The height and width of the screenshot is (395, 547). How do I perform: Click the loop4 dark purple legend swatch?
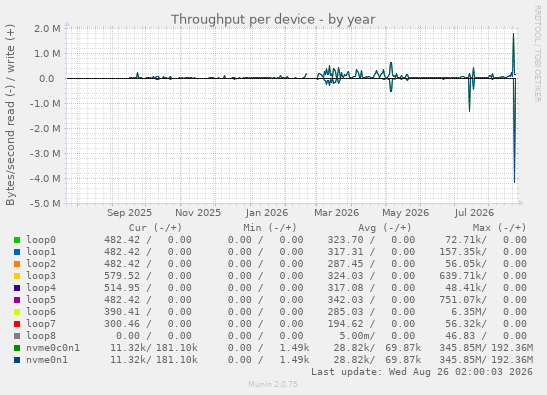click(x=17, y=288)
